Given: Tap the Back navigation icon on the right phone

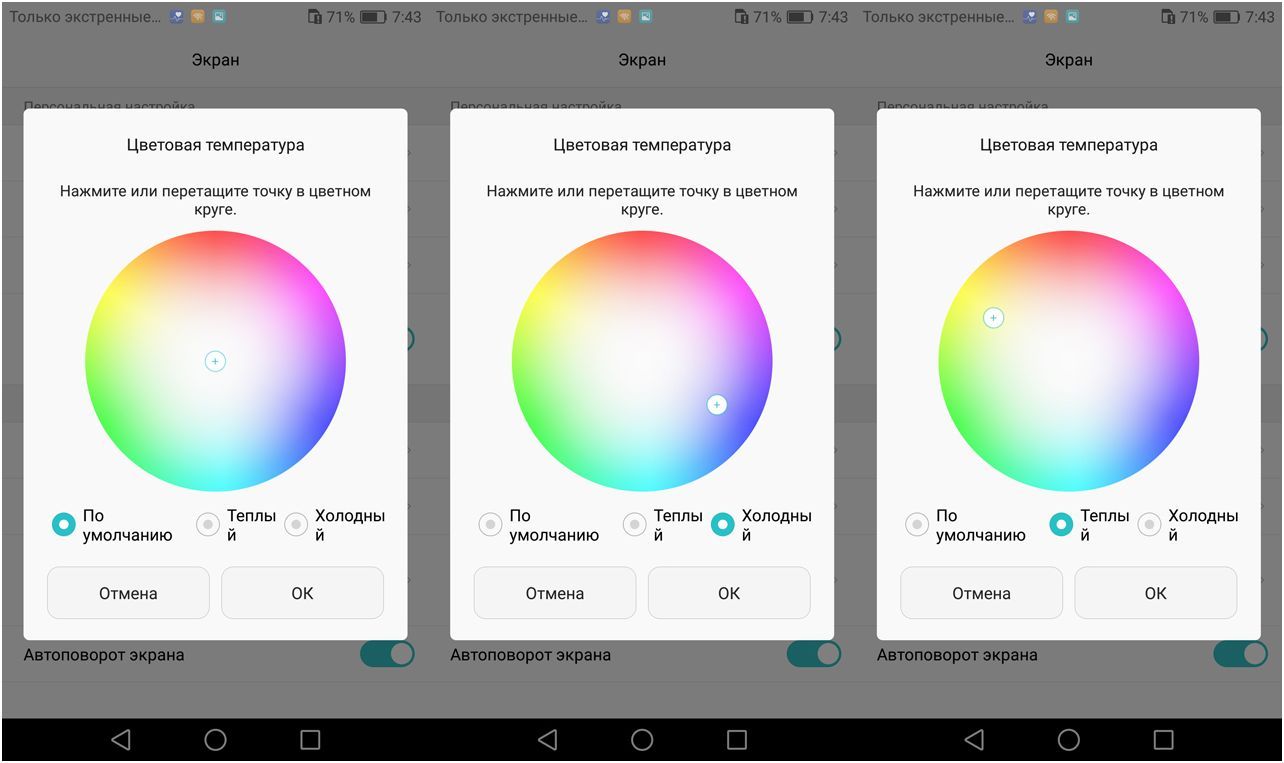Looking at the screenshot, I should [x=974, y=740].
